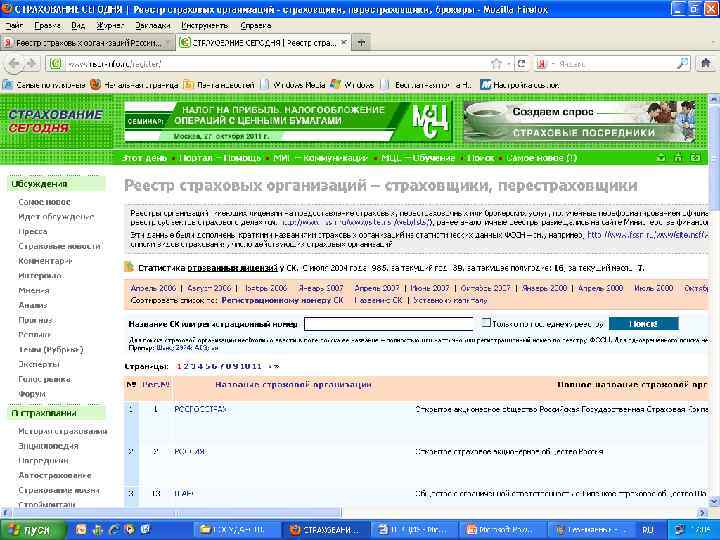The height and width of the screenshot is (540, 720).
Task: Sort list by Уставному капиталу
Action: click(450, 300)
